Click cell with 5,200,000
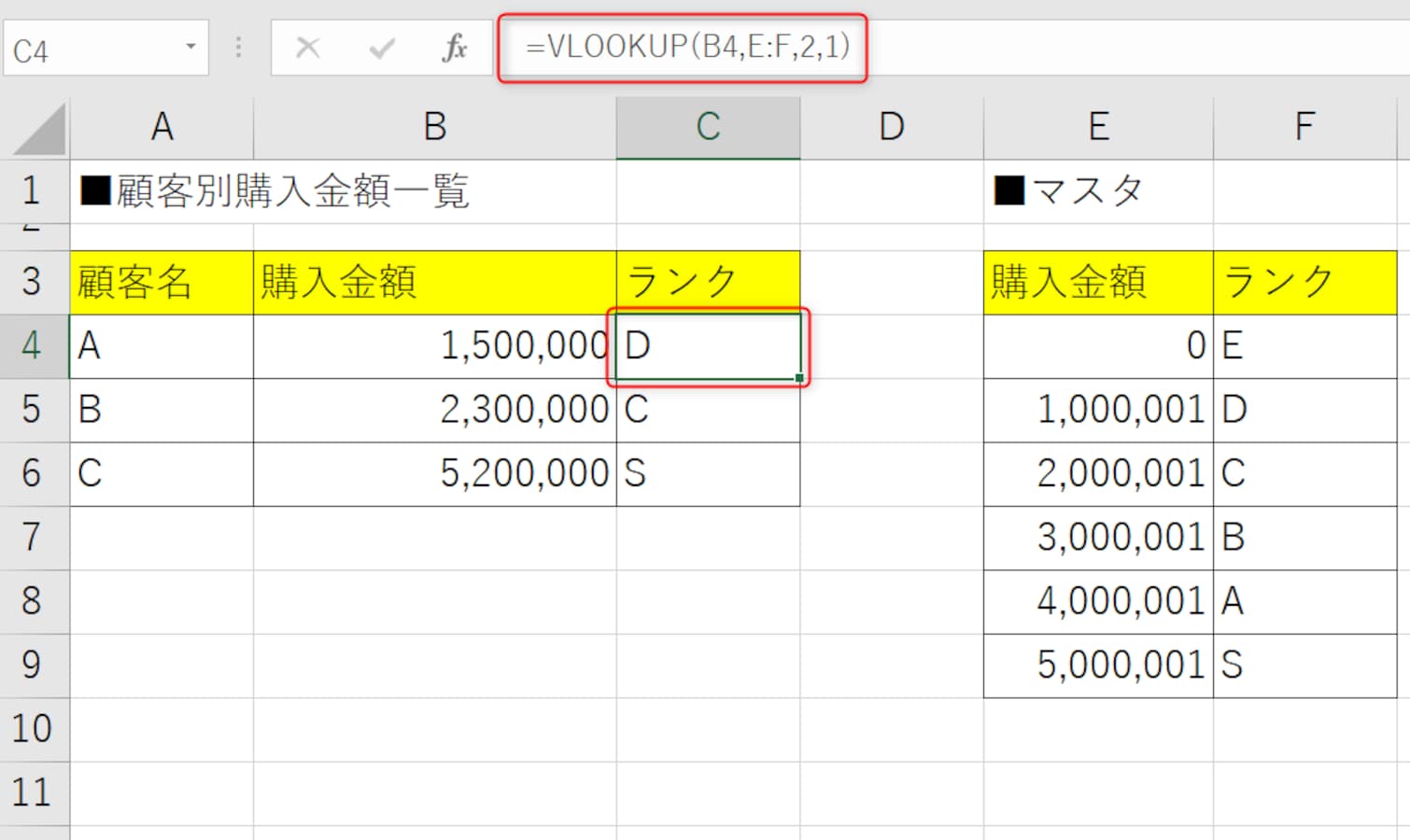The image size is (1410, 840). (x=435, y=474)
